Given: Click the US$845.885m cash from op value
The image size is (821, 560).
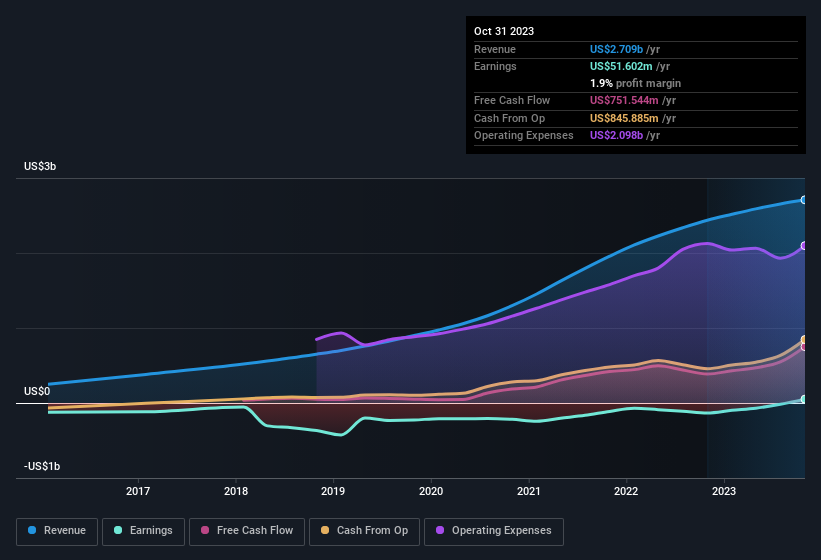Looking at the screenshot, I should 624,118.
